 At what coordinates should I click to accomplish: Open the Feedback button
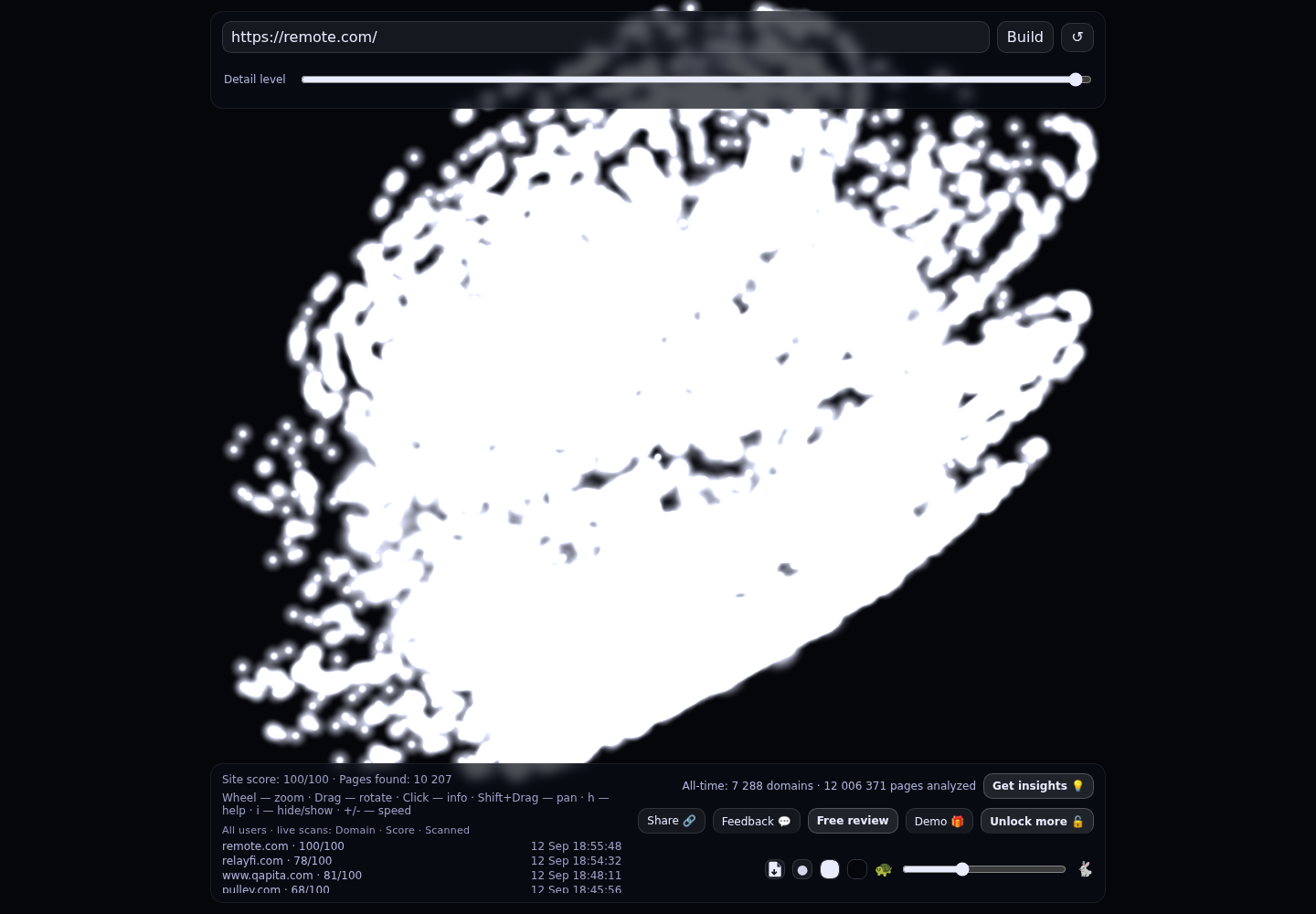tap(757, 821)
